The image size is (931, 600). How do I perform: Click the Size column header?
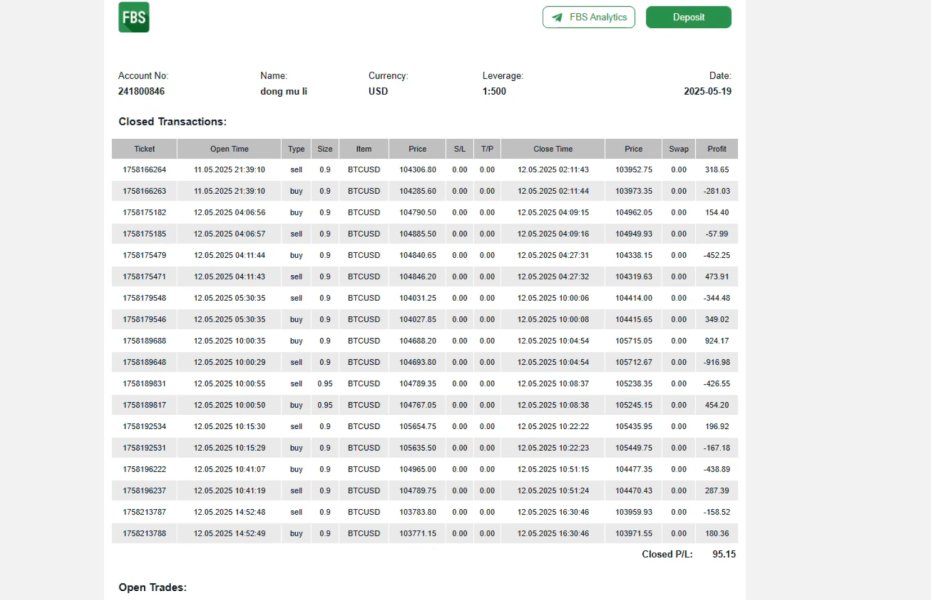pos(325,149)
